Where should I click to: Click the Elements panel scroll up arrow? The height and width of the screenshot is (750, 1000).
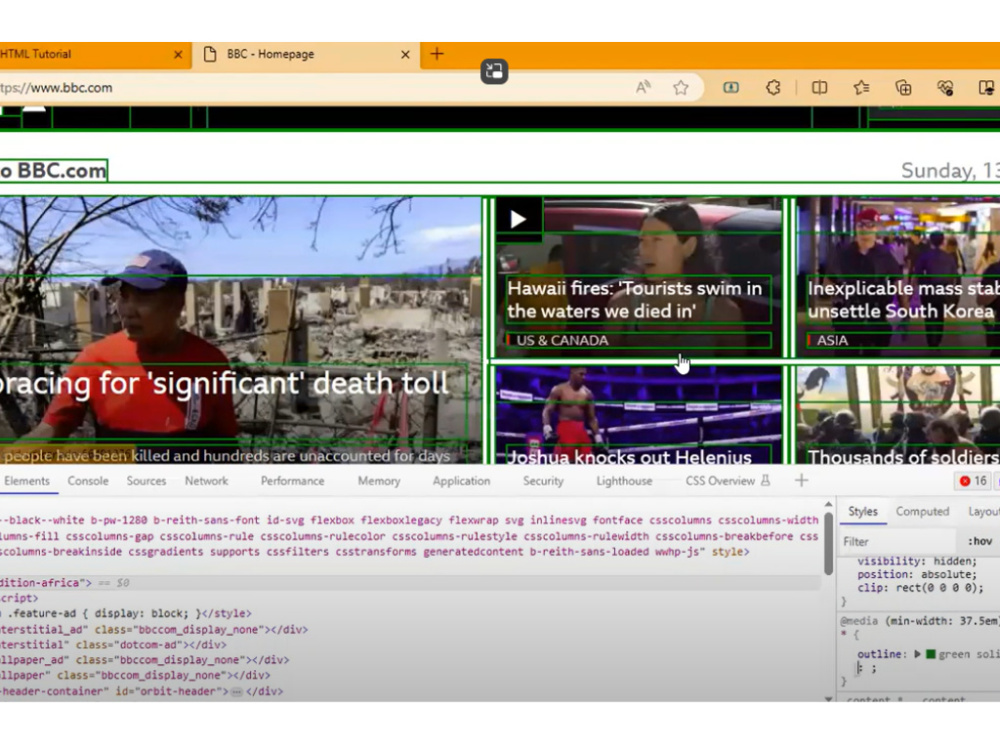point(828,504)
